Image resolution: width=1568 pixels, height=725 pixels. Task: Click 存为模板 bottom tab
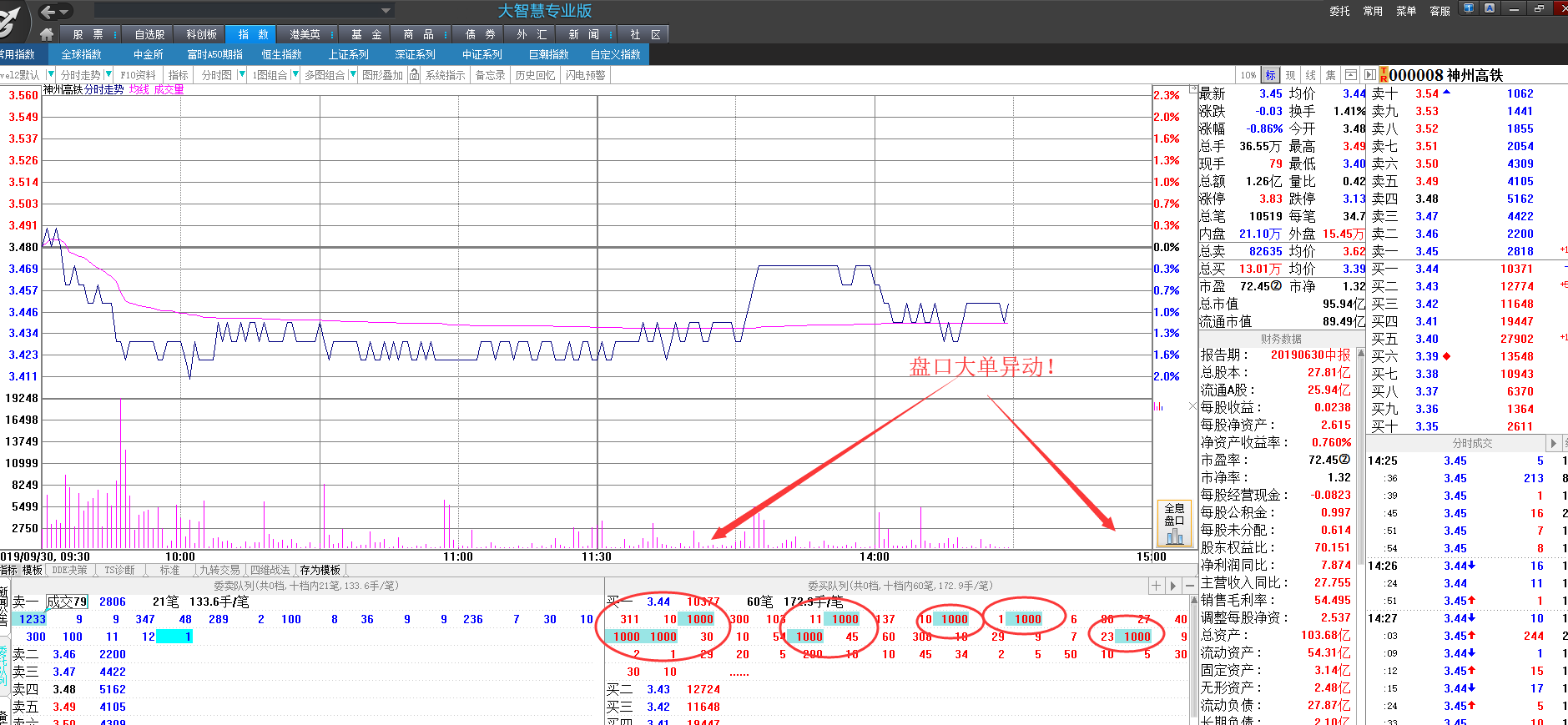click(320, 570)
